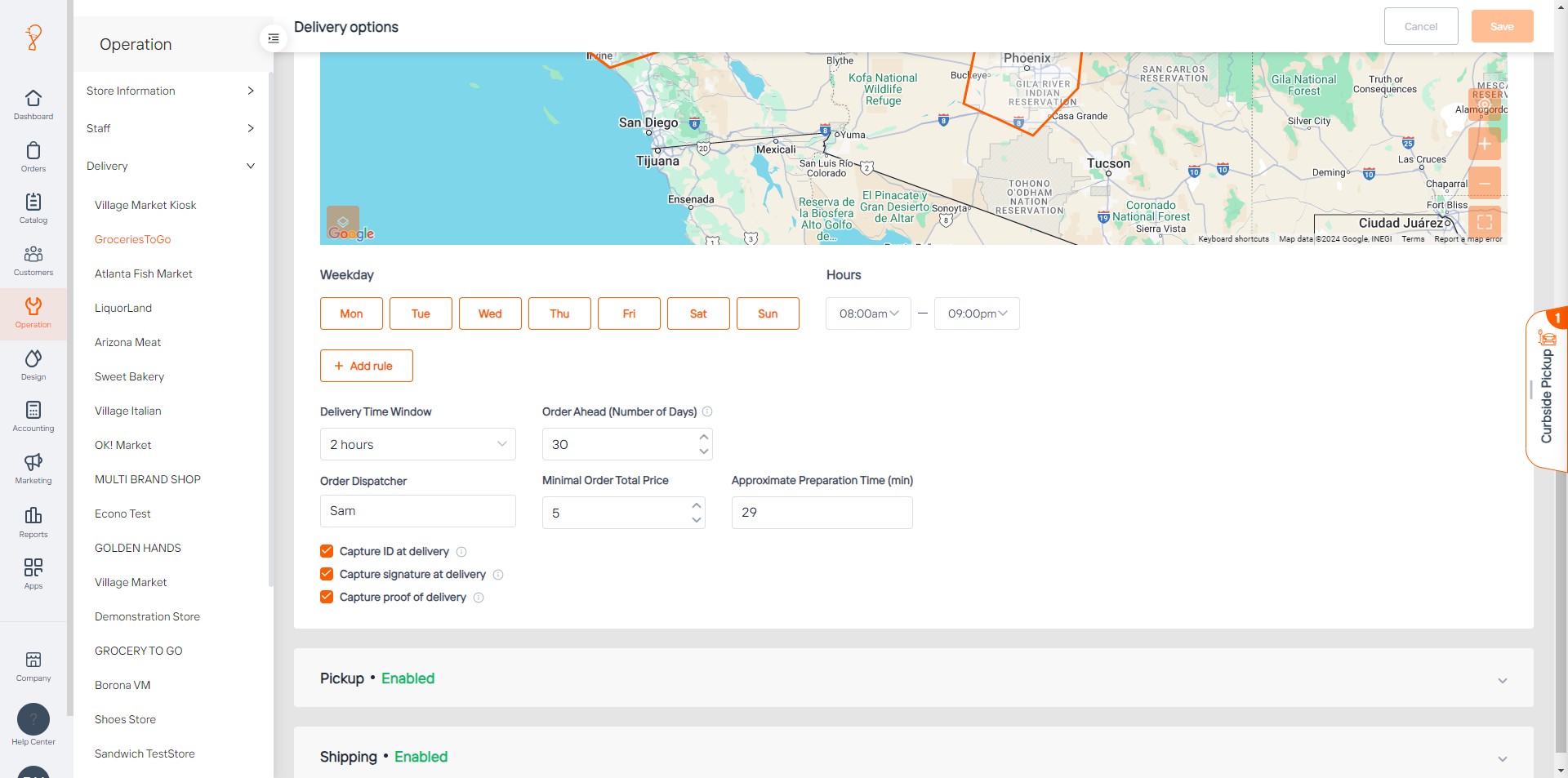Uncheck Capture ID at delivery

pyautogui.click(x=327, y=551)
